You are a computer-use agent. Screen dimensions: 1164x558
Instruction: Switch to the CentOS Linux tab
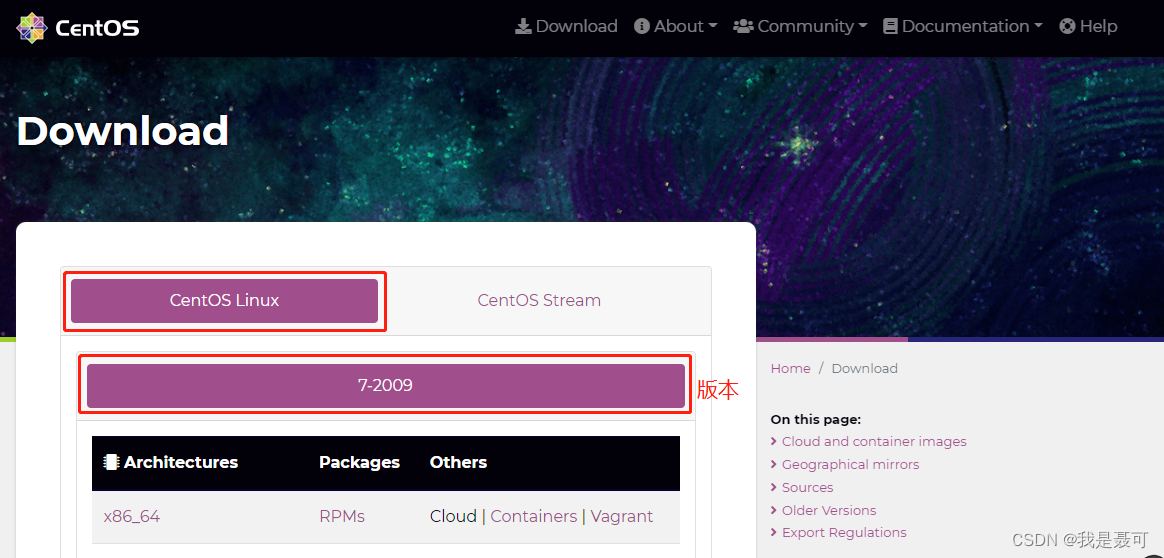tap(224, 300)
